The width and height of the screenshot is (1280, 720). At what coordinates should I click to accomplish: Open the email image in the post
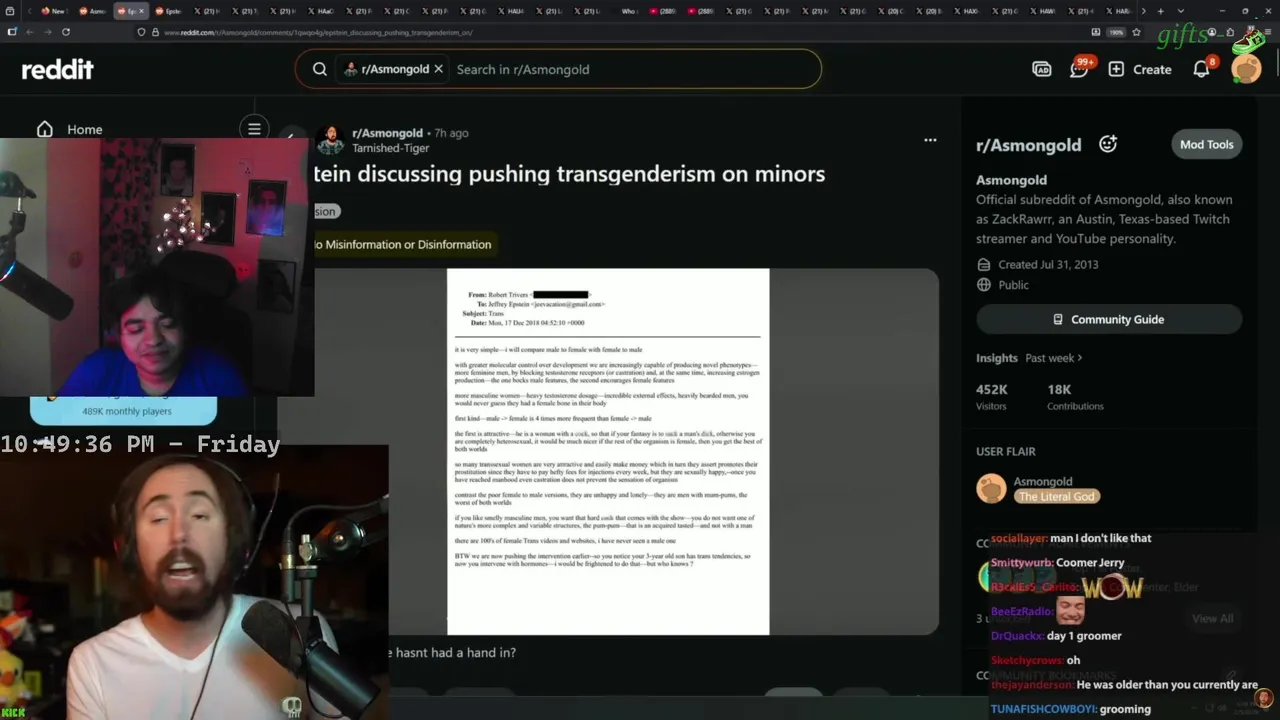[x=608, y=451]
